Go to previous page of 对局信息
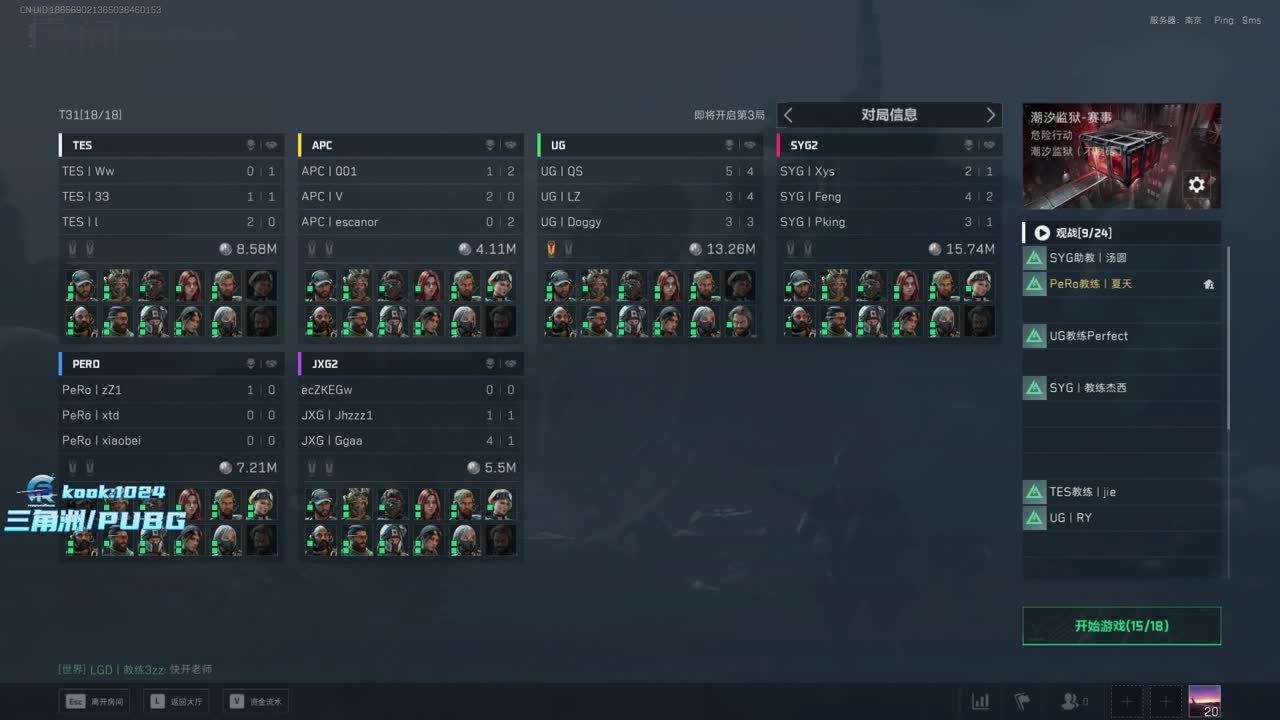This screenshot has width=1280, height=720. tap(788, 115)
